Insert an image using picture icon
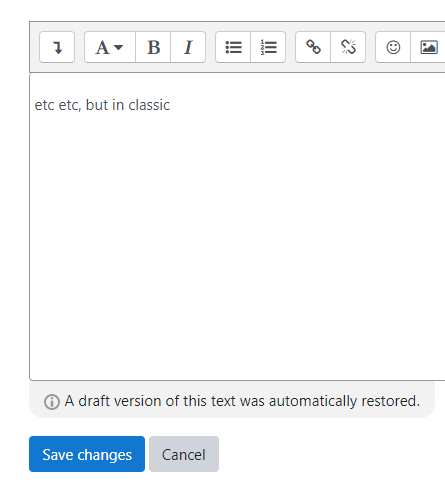The width and height of the screenshot is (445, 491). (x=428, y=47)
